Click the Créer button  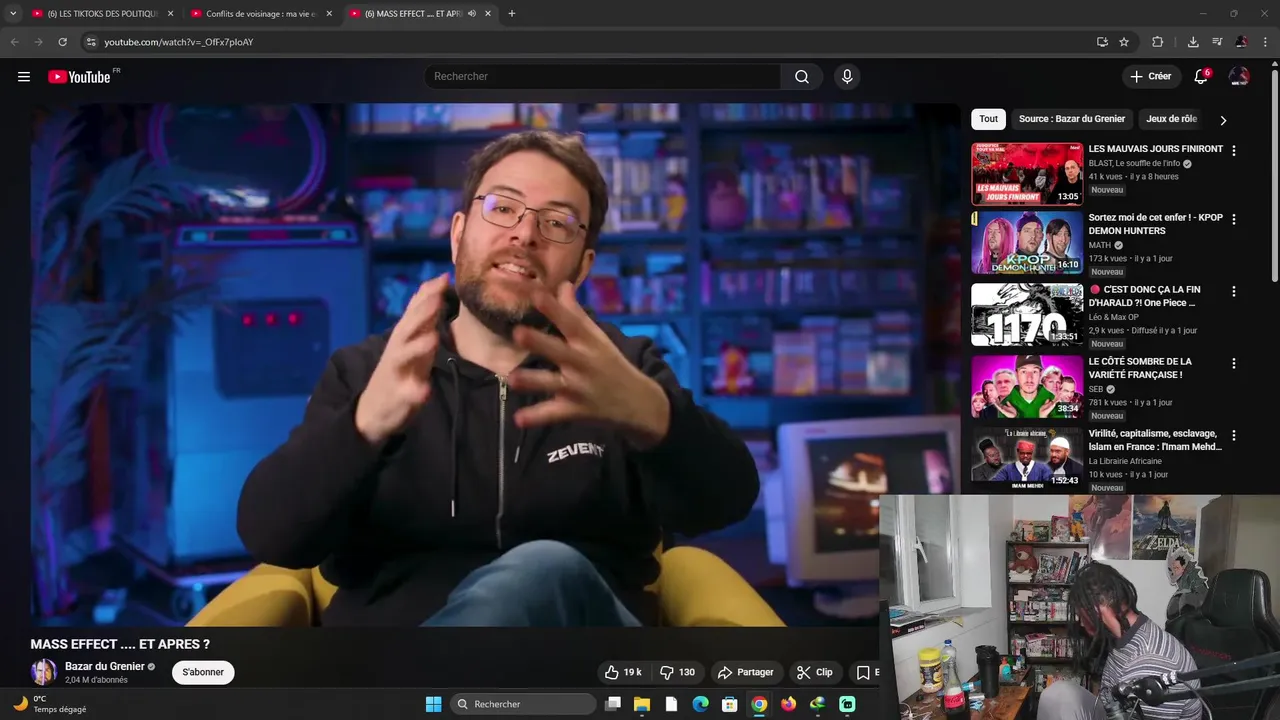tap(1150, 77)
